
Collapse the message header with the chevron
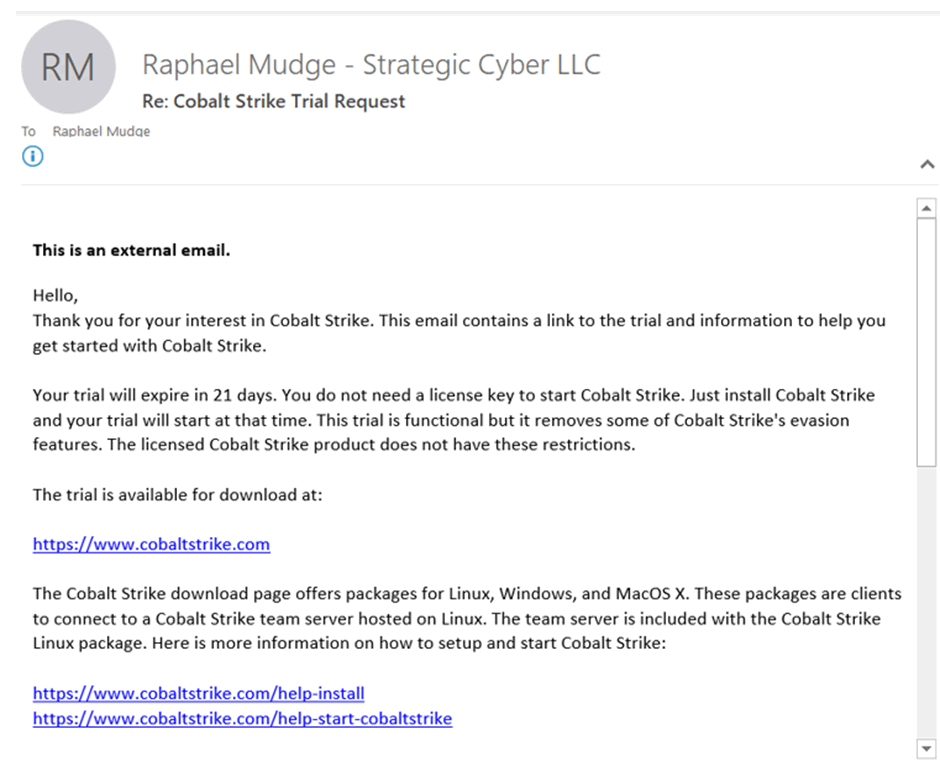(927, 164)
